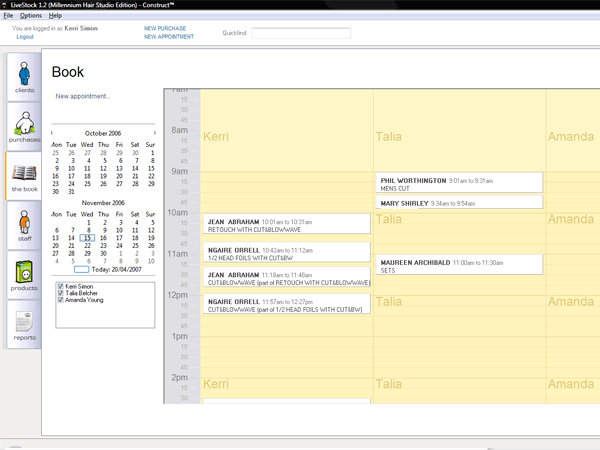This screenshot has width=600, height=450.
Task: Select October 10 in the calendar
Action: (x=71, y=168)
